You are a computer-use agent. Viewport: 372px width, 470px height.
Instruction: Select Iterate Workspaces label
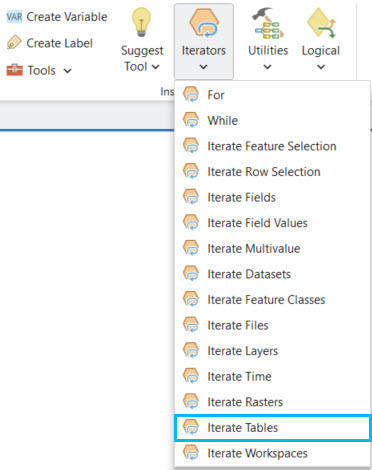click(257, 453)
